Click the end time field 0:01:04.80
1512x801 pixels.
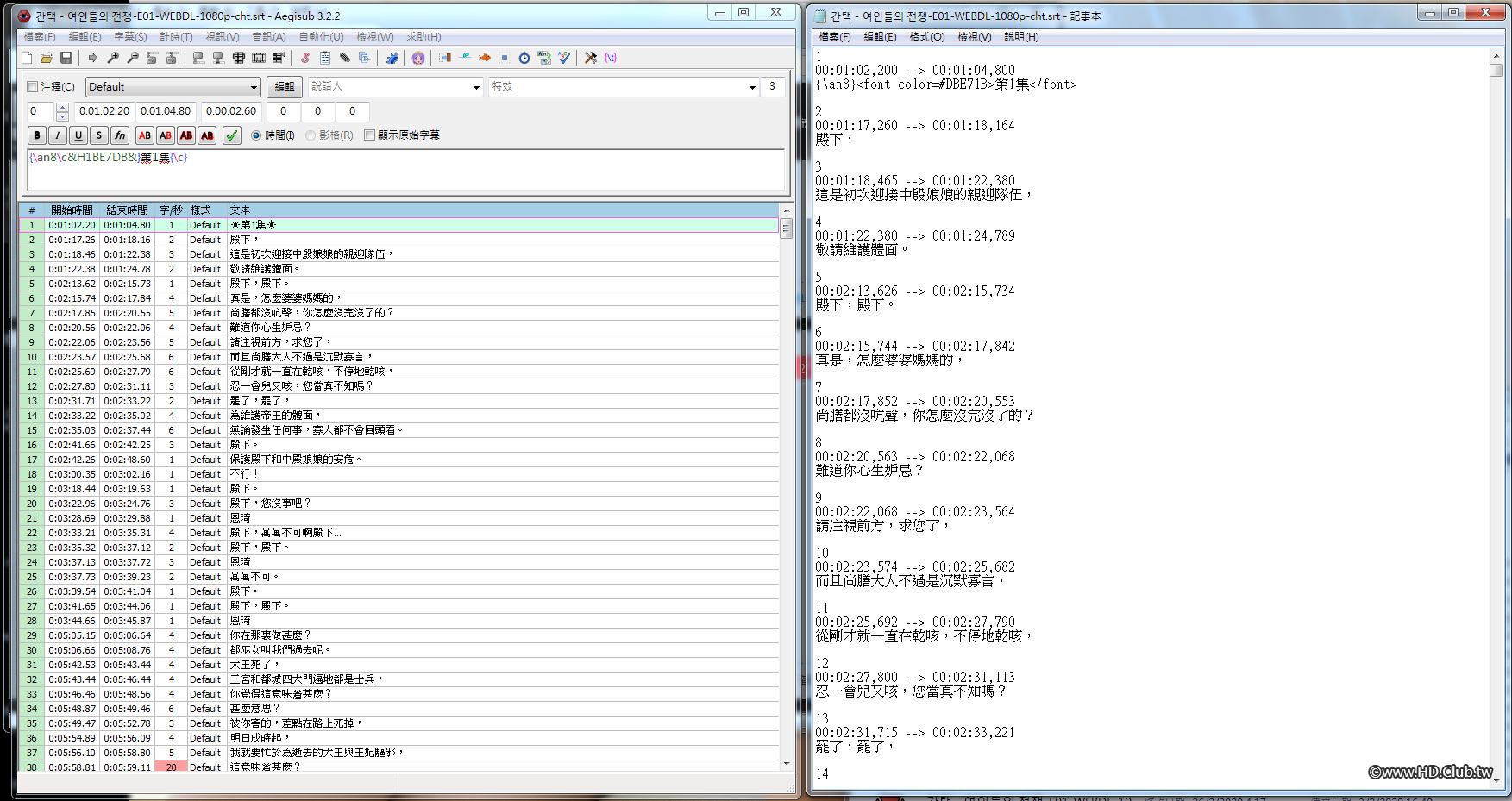coord(166,111)
